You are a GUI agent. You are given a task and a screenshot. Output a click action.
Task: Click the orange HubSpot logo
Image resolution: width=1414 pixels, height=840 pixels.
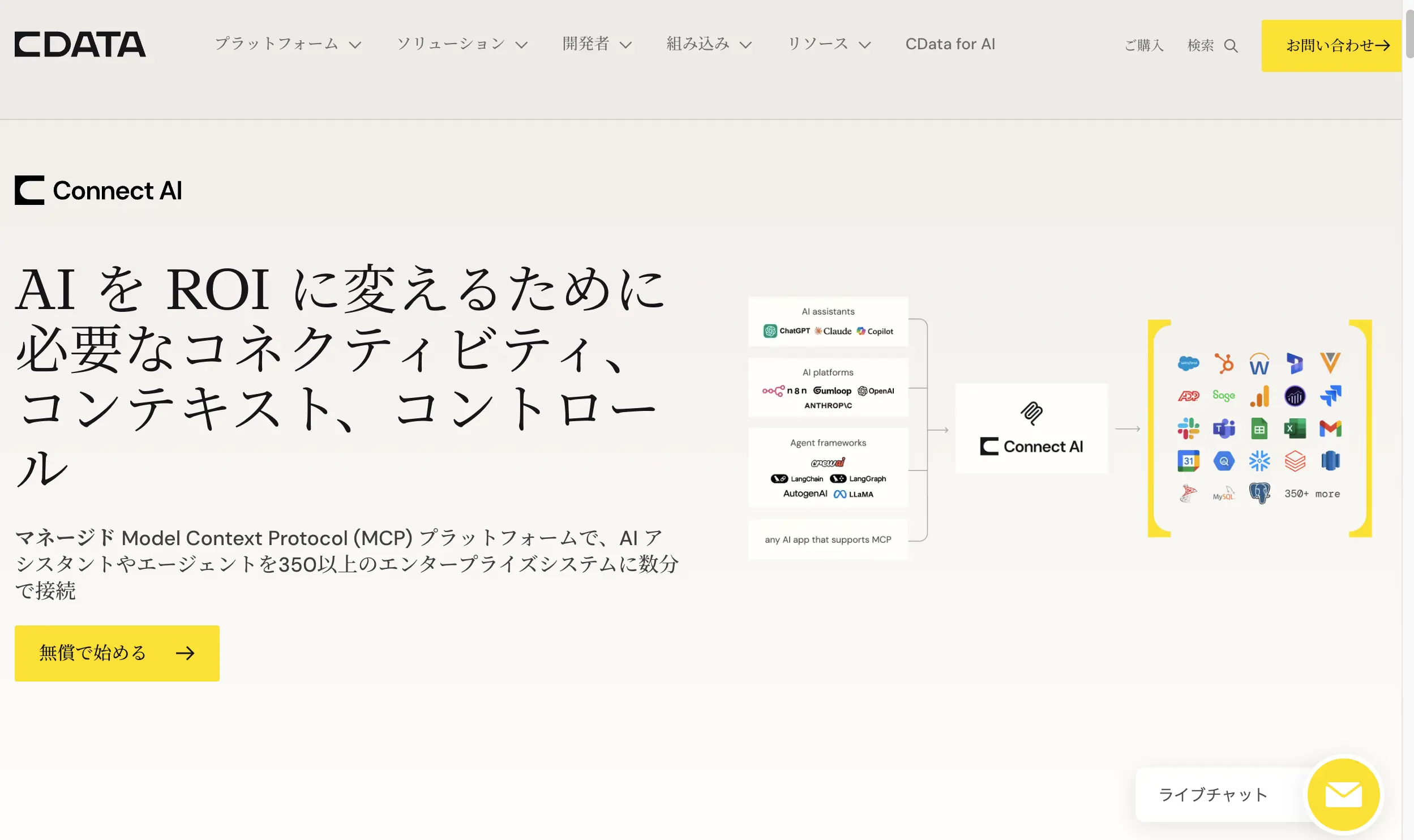[x=1224, y=363]
